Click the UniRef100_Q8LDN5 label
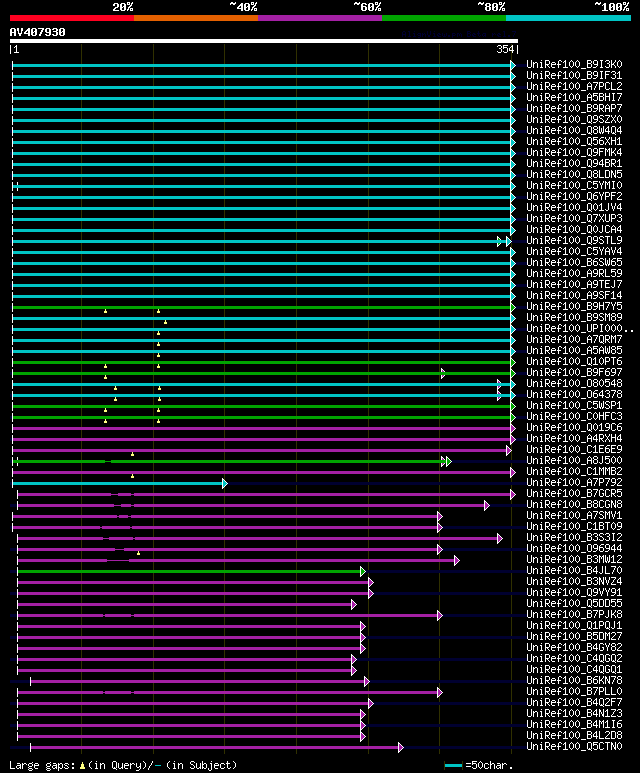The width and height of the screenshot is (640, 773). (574, 175)
